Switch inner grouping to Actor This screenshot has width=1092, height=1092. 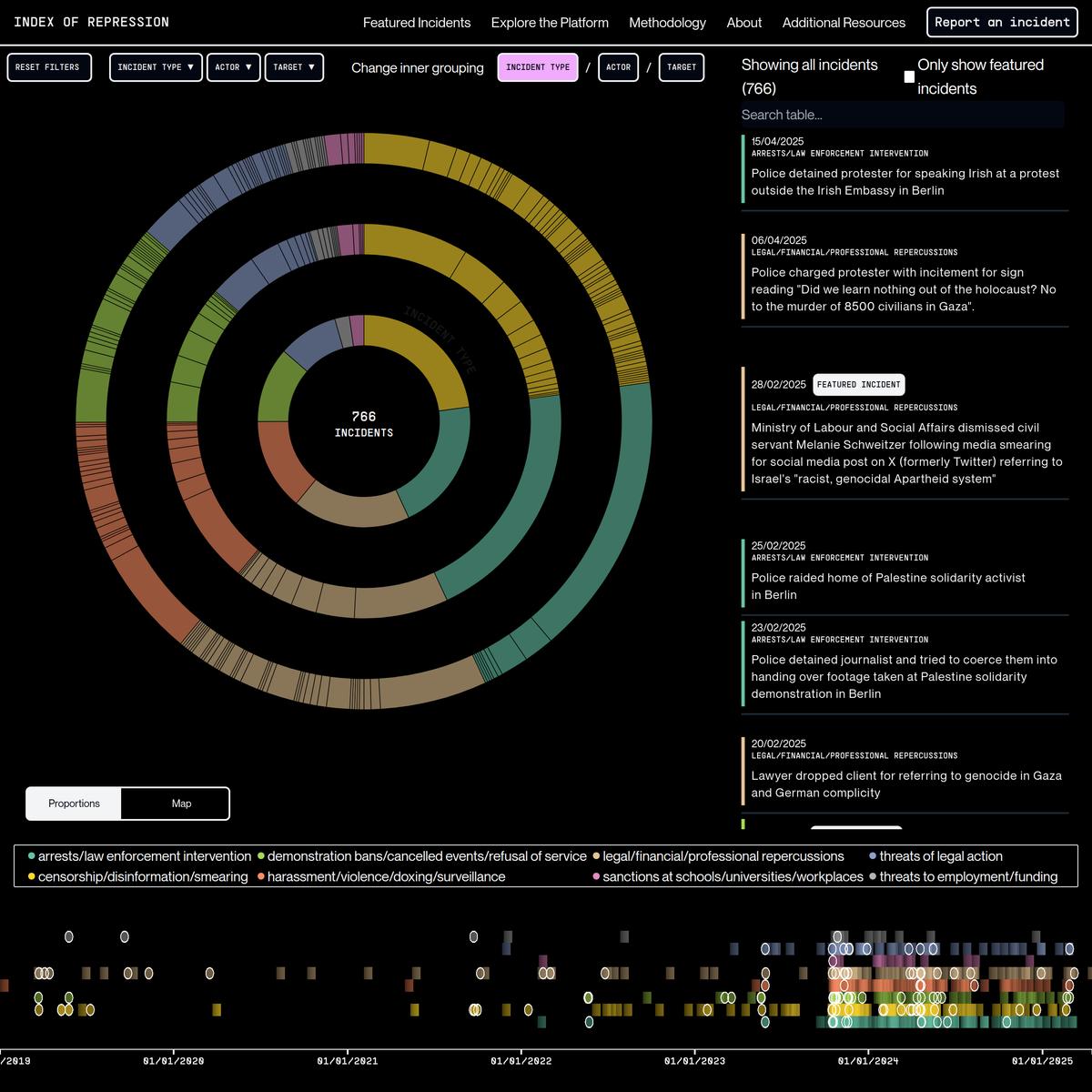(618, 67)
